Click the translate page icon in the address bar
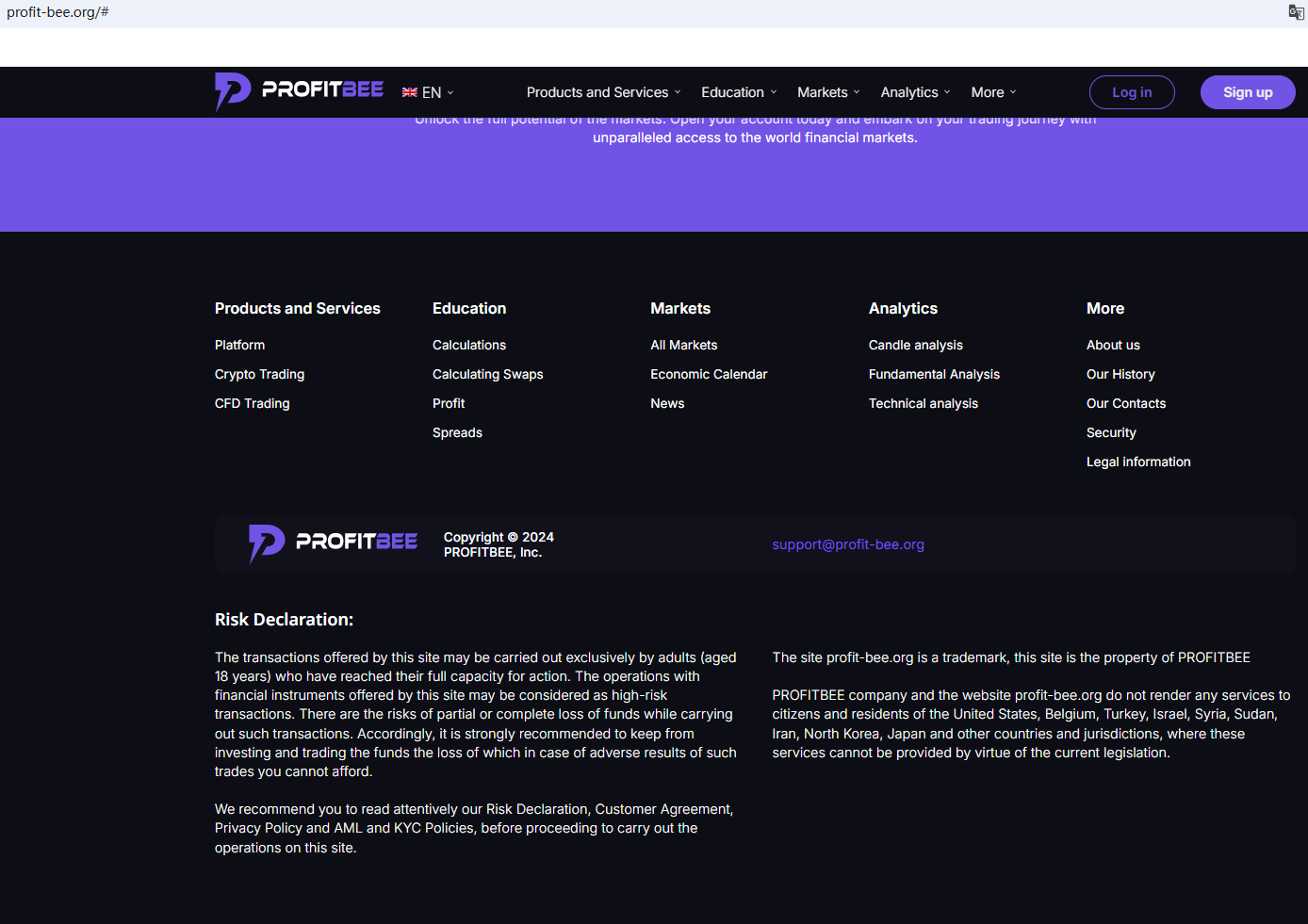This screenshot has height=924, width=1308. point(1296,12)
